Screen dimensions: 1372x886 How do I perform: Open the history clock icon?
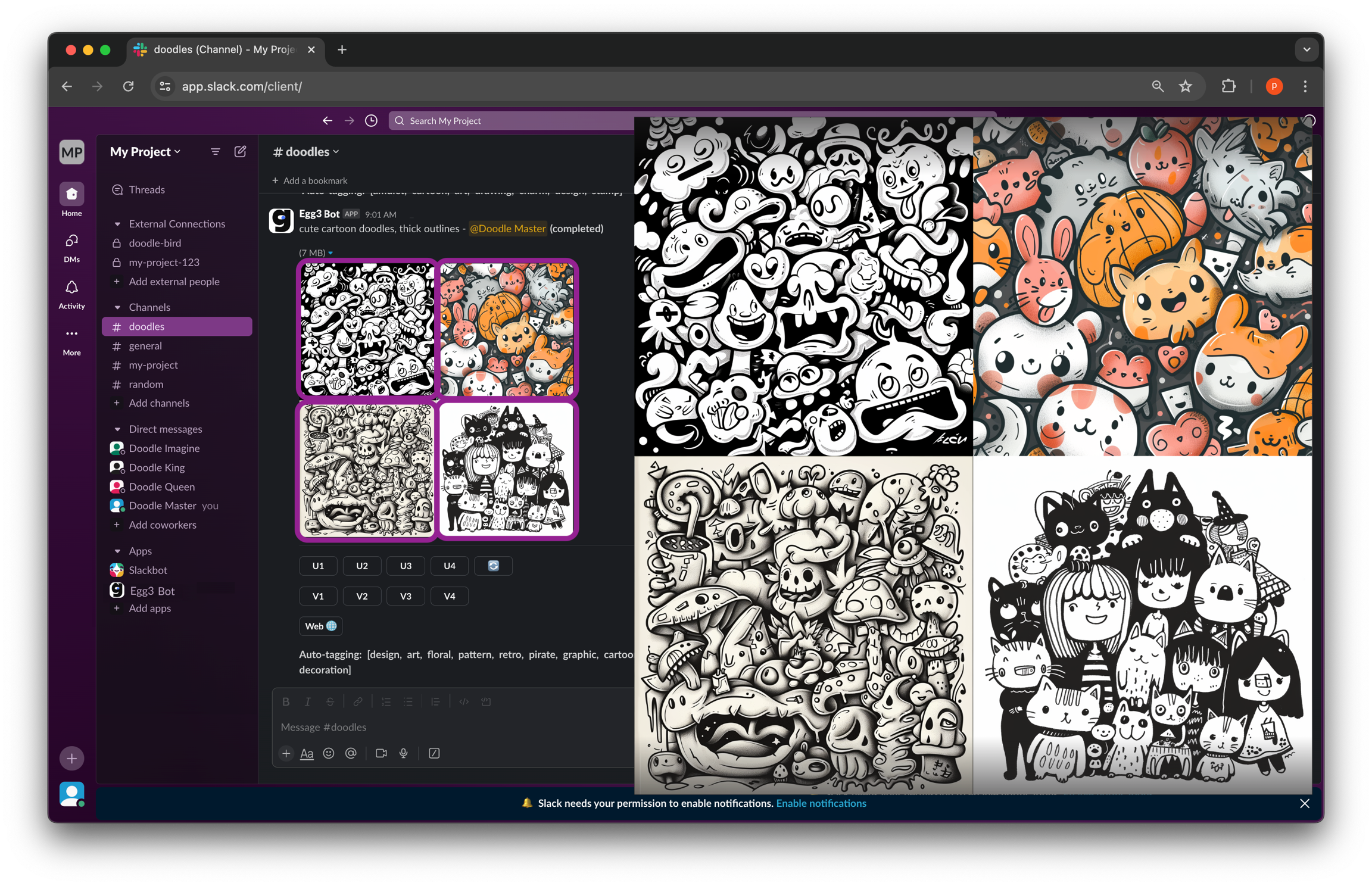tap(371, 121)
